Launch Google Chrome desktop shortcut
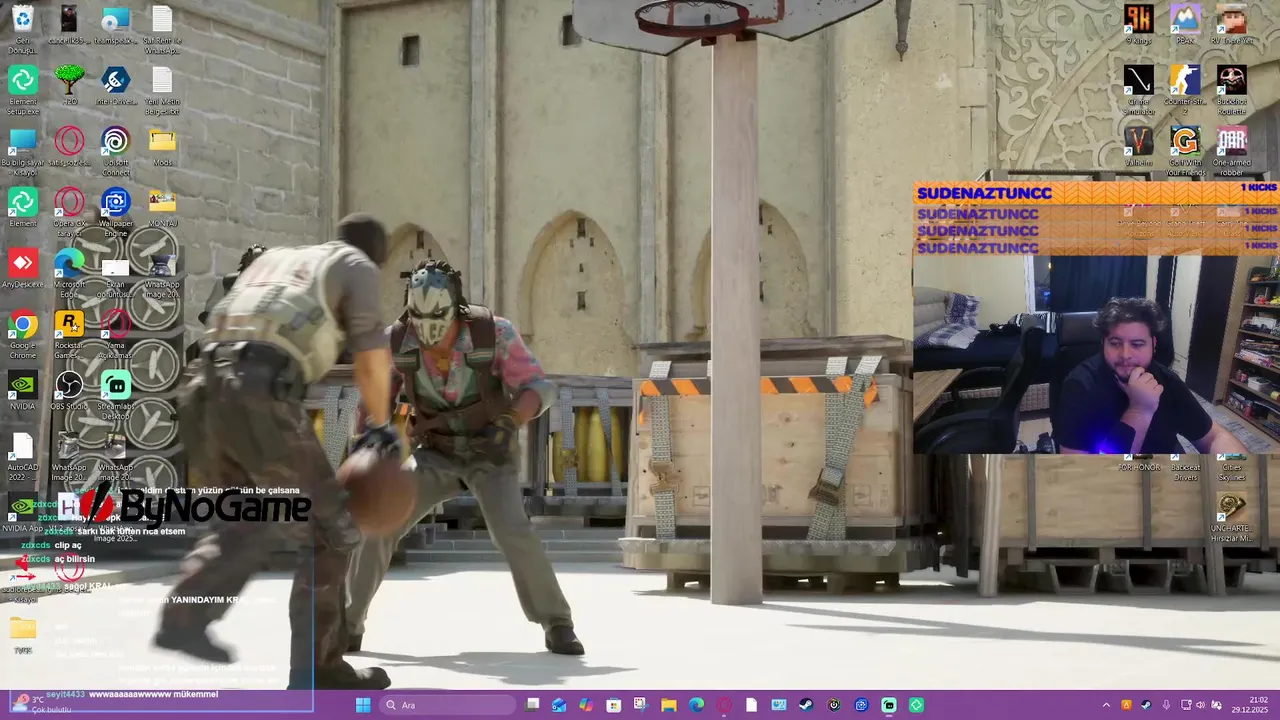 click(23, 333)
